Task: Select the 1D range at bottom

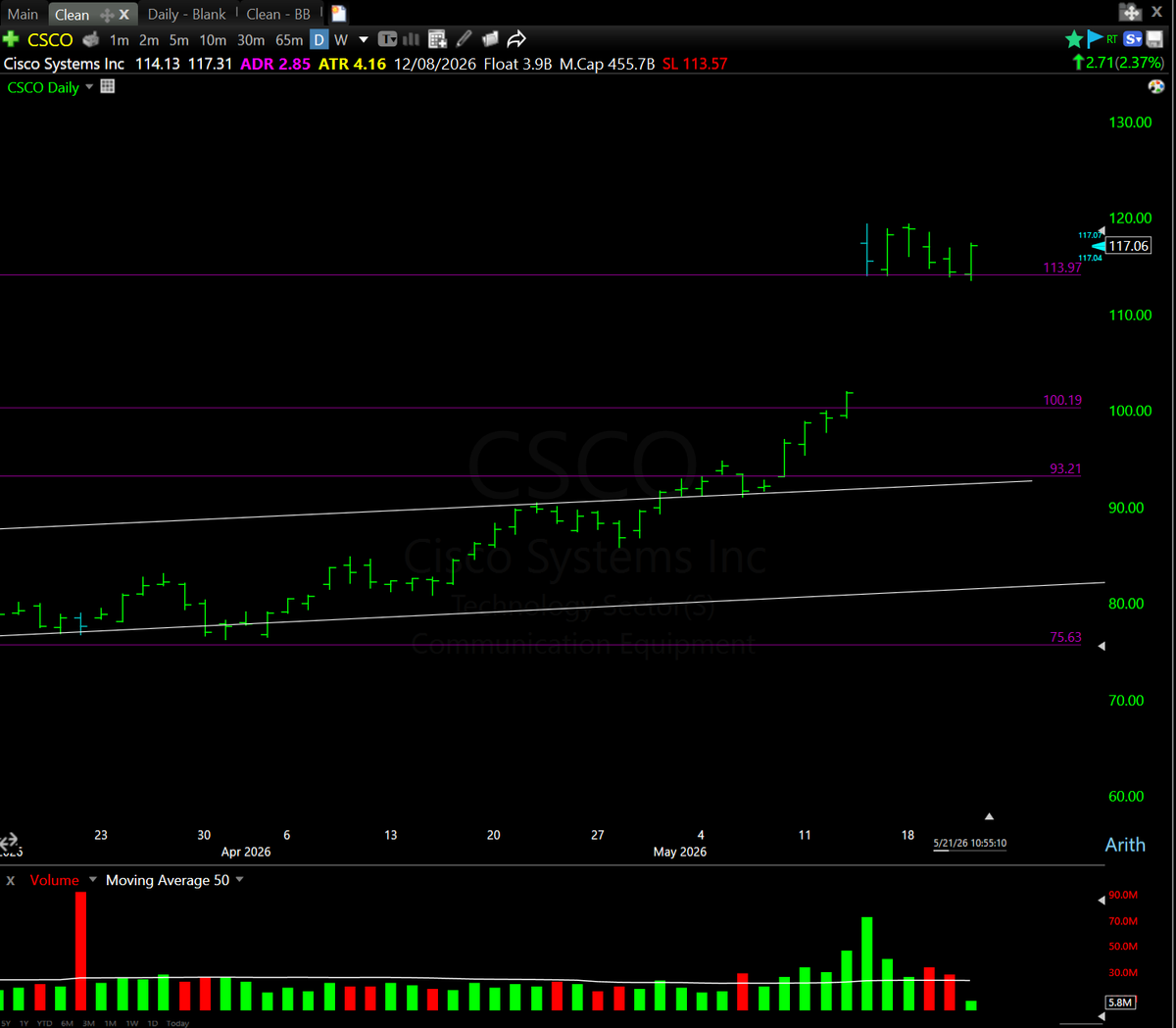Action: [153, 1023]
